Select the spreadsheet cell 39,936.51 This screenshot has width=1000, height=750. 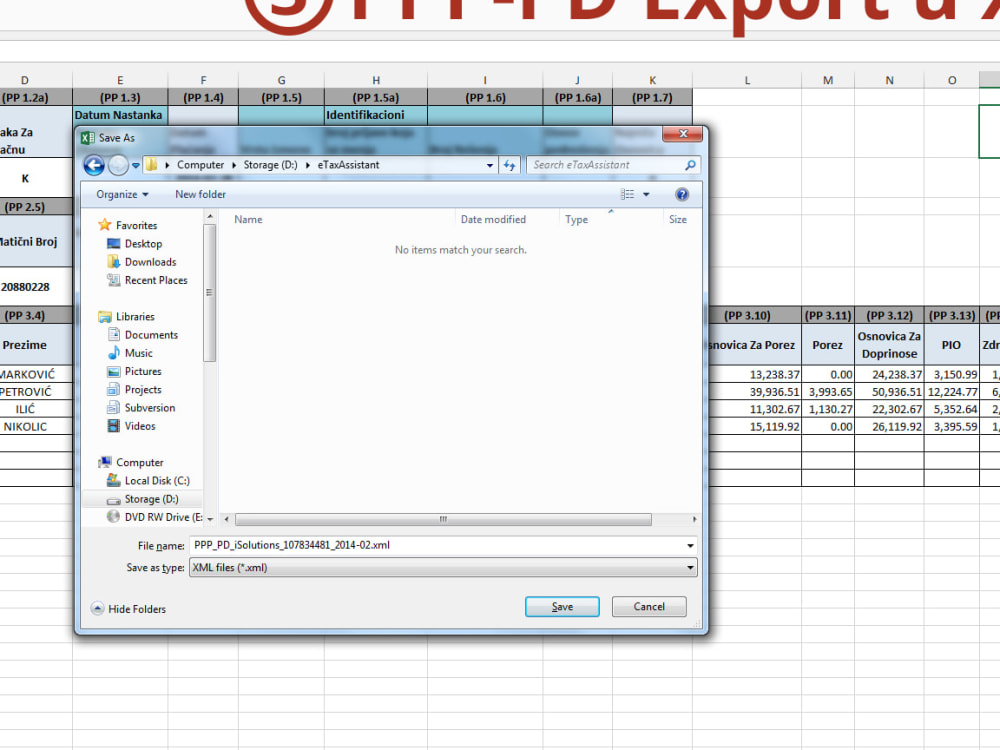(x=755, y=392)
